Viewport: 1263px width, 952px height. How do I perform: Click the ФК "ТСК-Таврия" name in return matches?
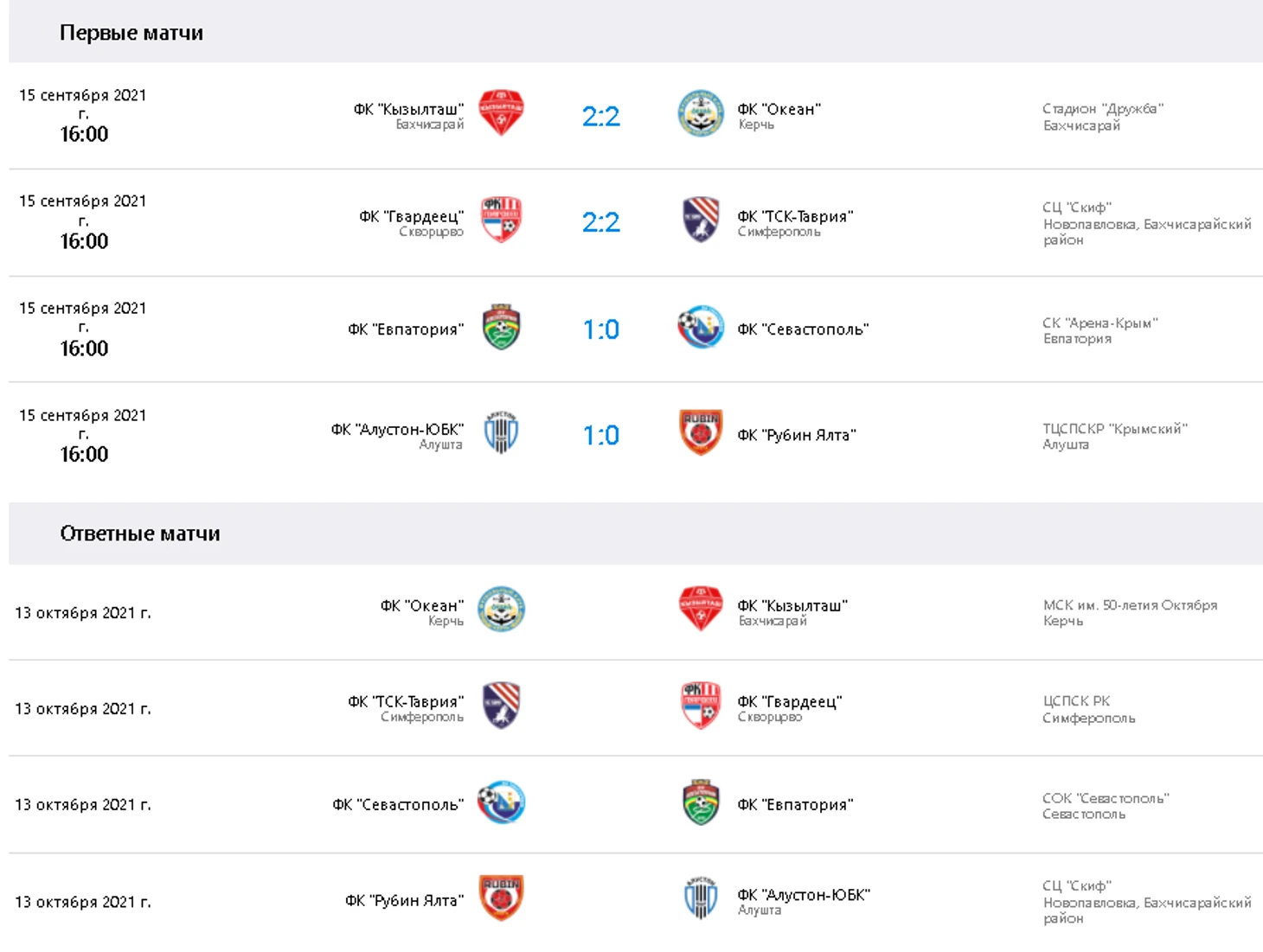point(406,701)
